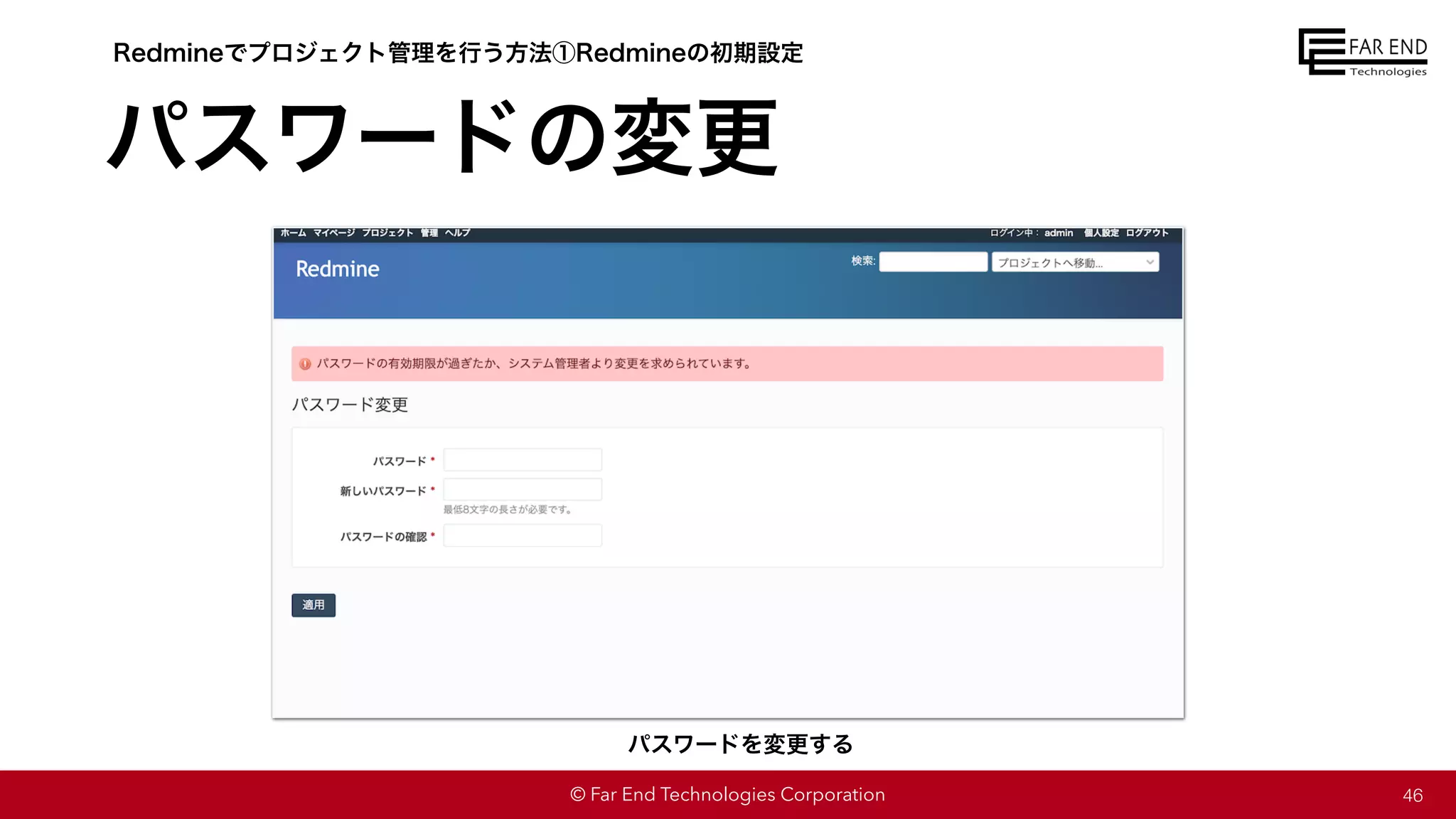Click the パスワードを変更する caption
The image size is (1456, 819).
coord(741,744)
